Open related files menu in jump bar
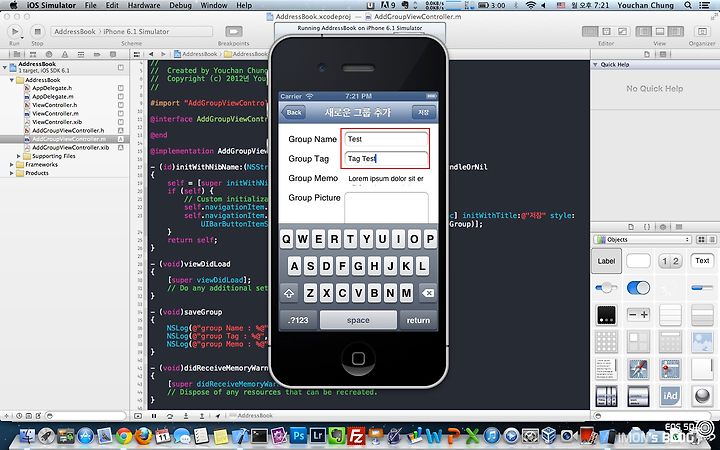The height and width of the screenshot is (450, 720). point(136,54)
